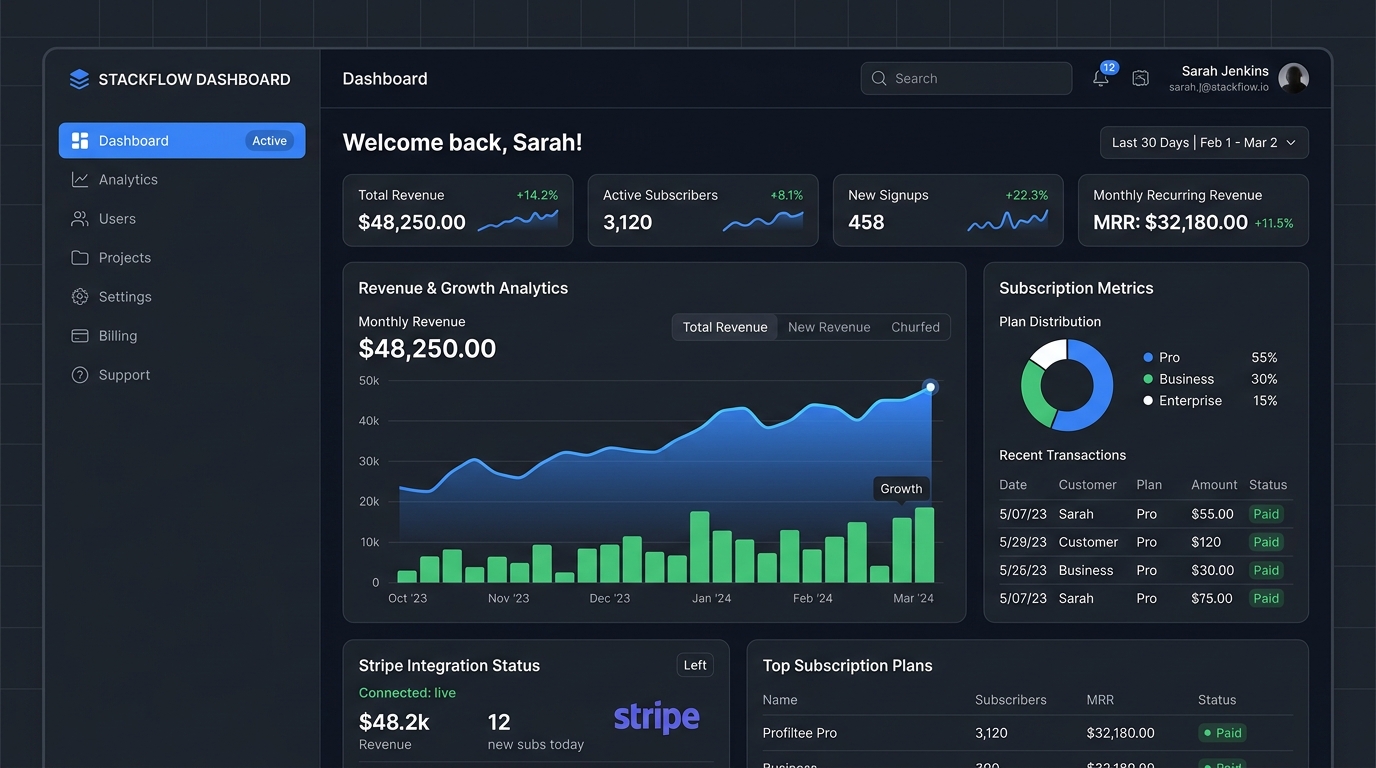Click the Users people icon

point(80,219)
